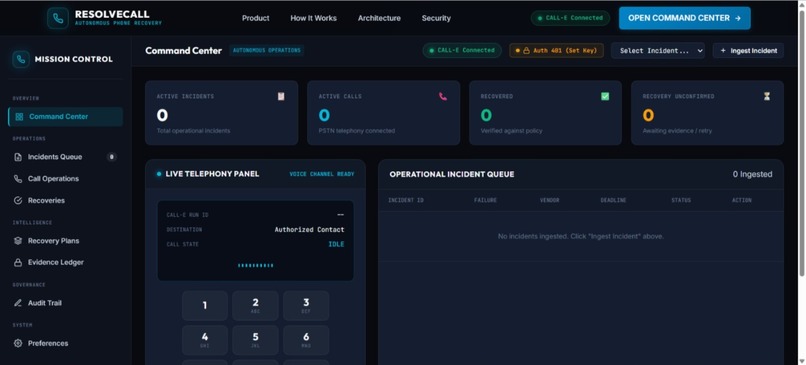Click the Active Incidents stat card
This screenshot has width=806, height=365.
point(222,113)
